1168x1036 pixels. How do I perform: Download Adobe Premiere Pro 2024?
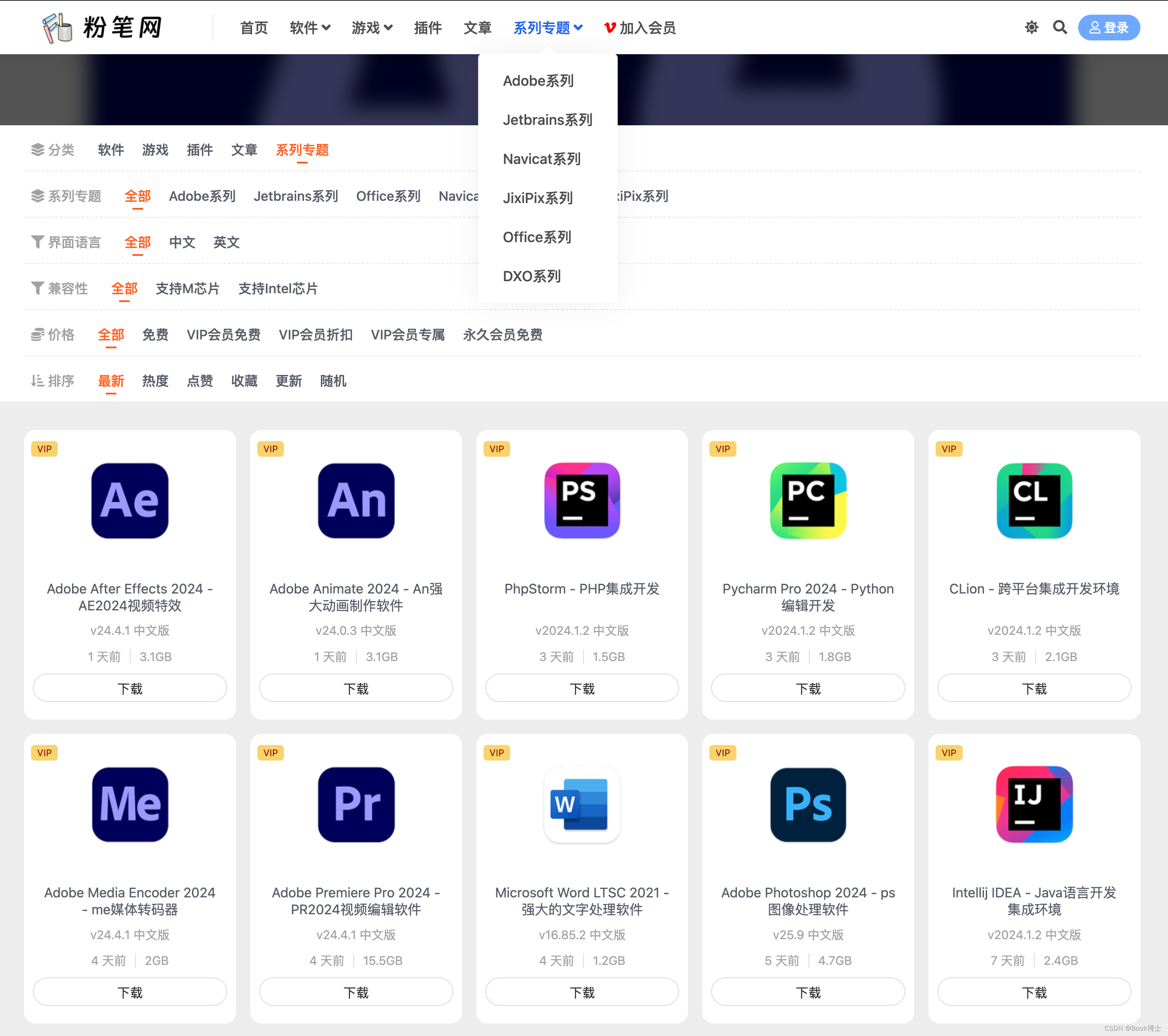coord(356,992)
